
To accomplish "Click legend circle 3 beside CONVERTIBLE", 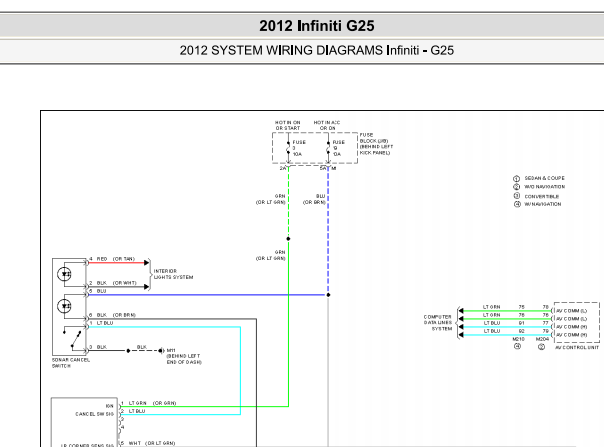I will click(517, 196).
